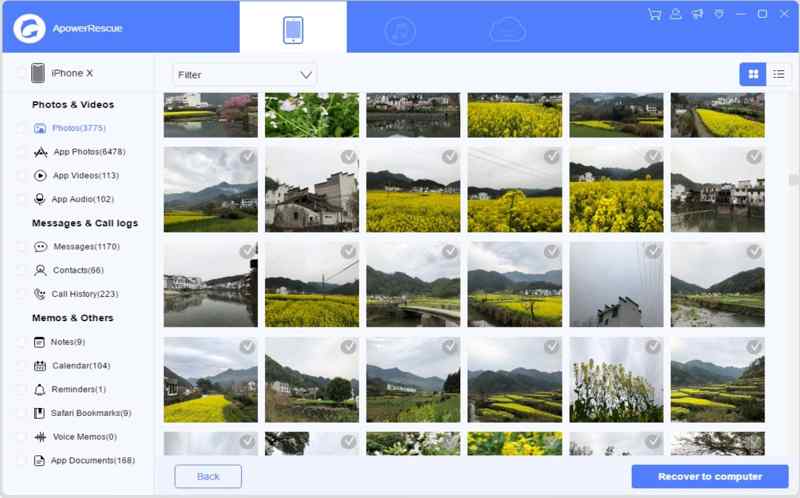
Task: Open the Safari Bookmarks category
Action: (x=90, y=413)
